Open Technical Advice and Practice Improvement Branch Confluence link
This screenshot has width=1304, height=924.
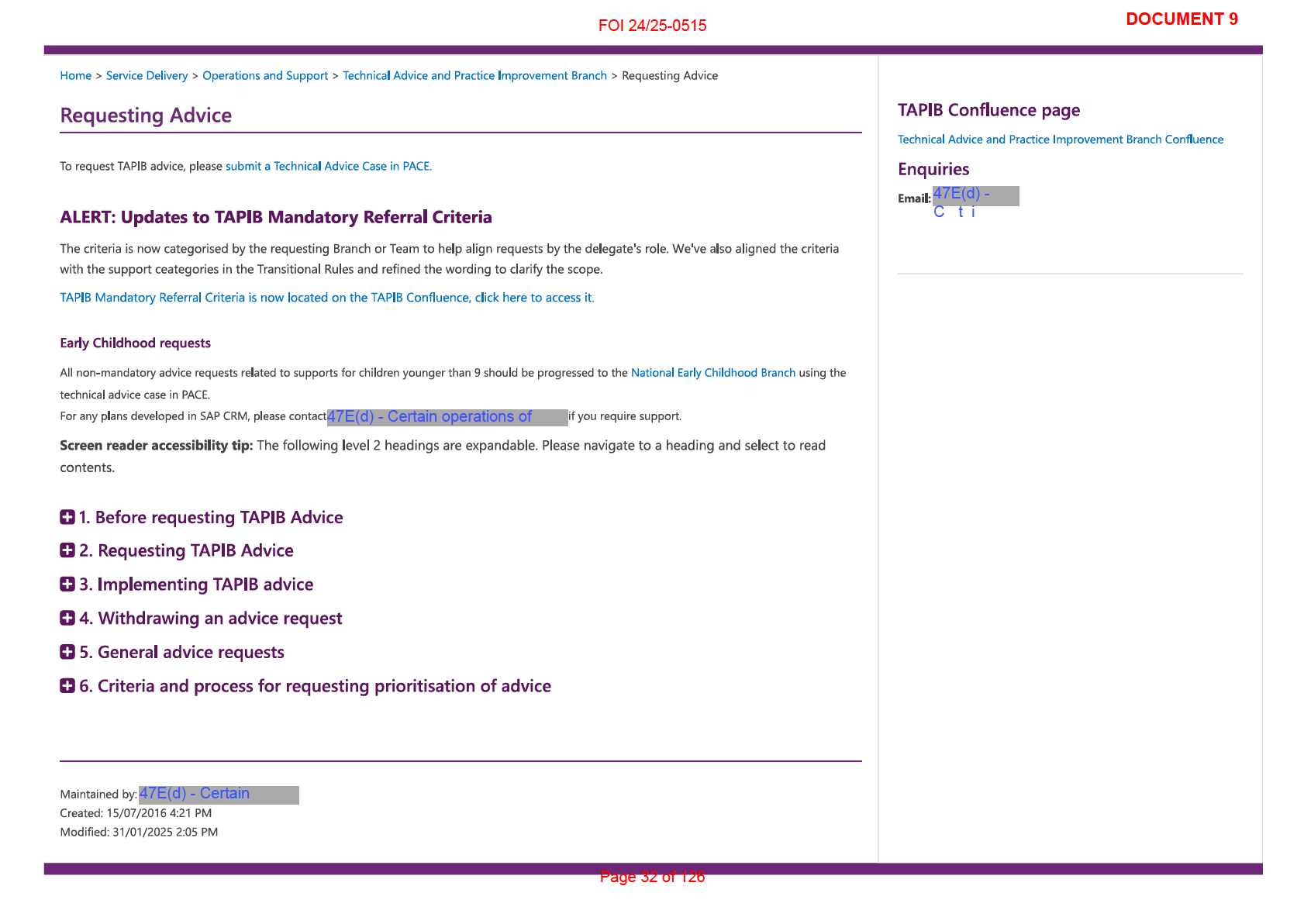(1061, 140)
